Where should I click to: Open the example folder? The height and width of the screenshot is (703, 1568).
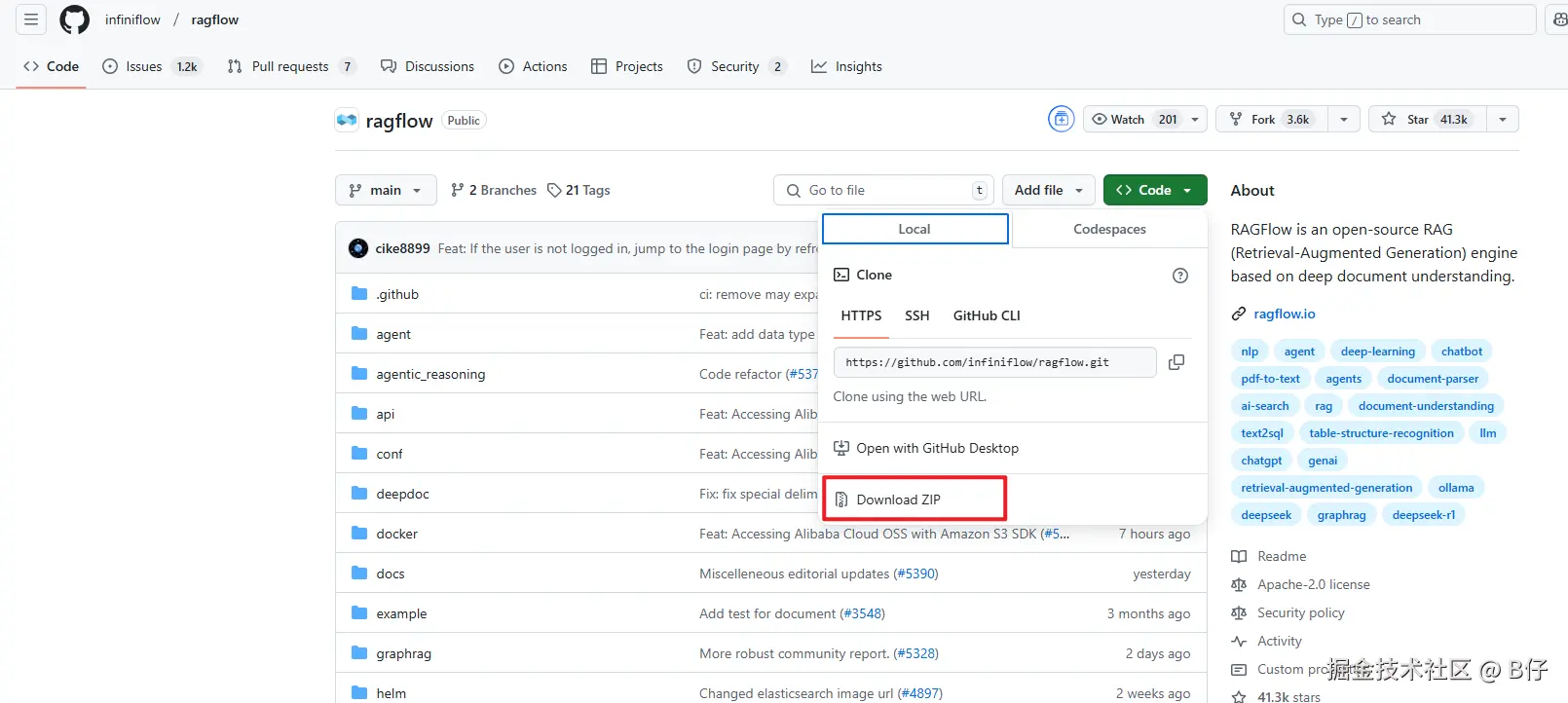[401, 613]
